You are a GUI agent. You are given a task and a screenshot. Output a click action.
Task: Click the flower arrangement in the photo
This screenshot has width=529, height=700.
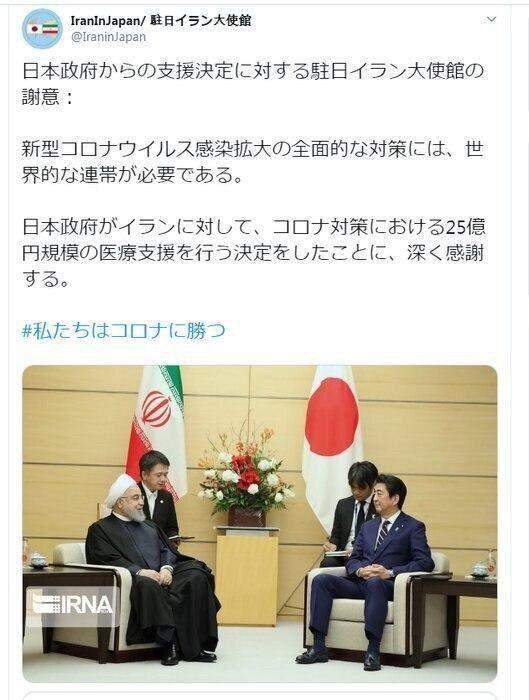245,473
